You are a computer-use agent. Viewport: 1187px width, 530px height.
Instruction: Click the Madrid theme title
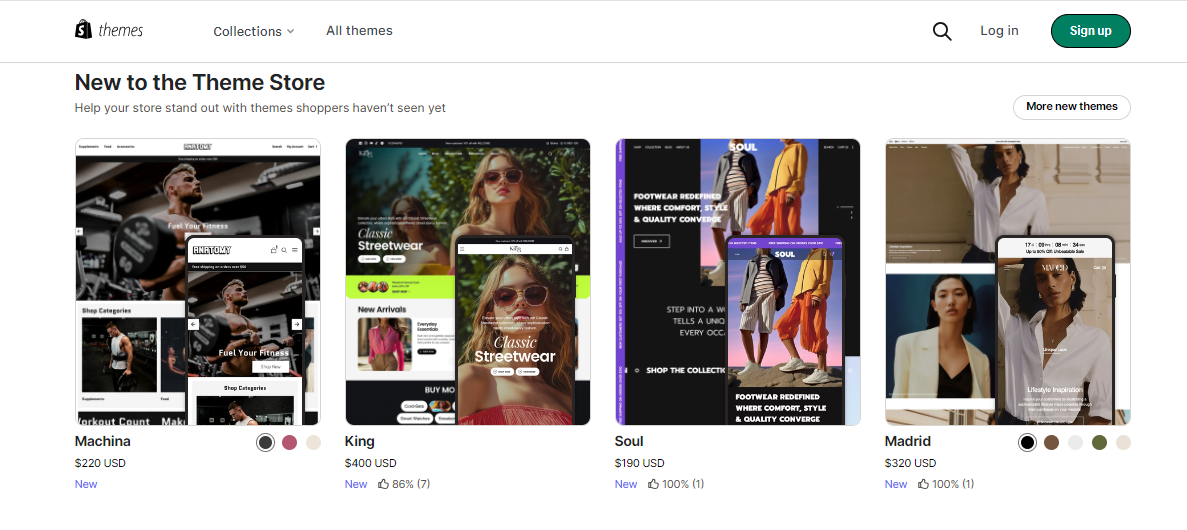click(908, 441)
